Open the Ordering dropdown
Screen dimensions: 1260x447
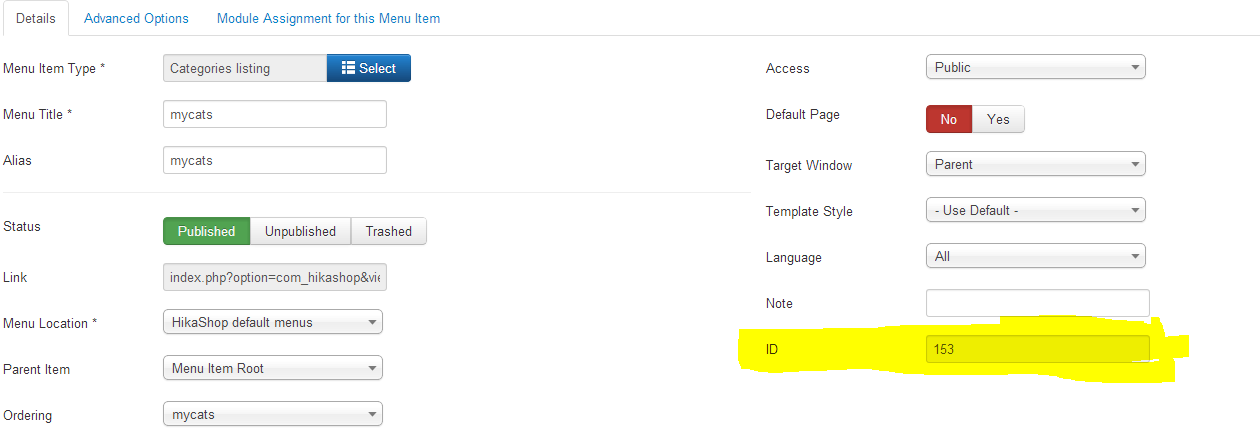click(272, 414)
